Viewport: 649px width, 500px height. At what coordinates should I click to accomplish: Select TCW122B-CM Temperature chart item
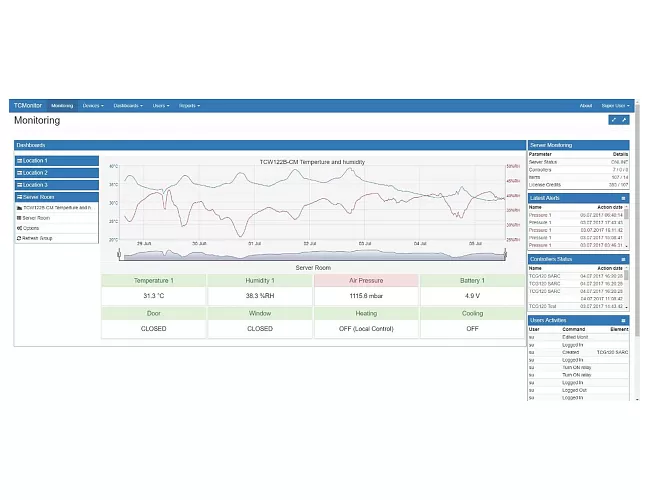pos(56,207)
